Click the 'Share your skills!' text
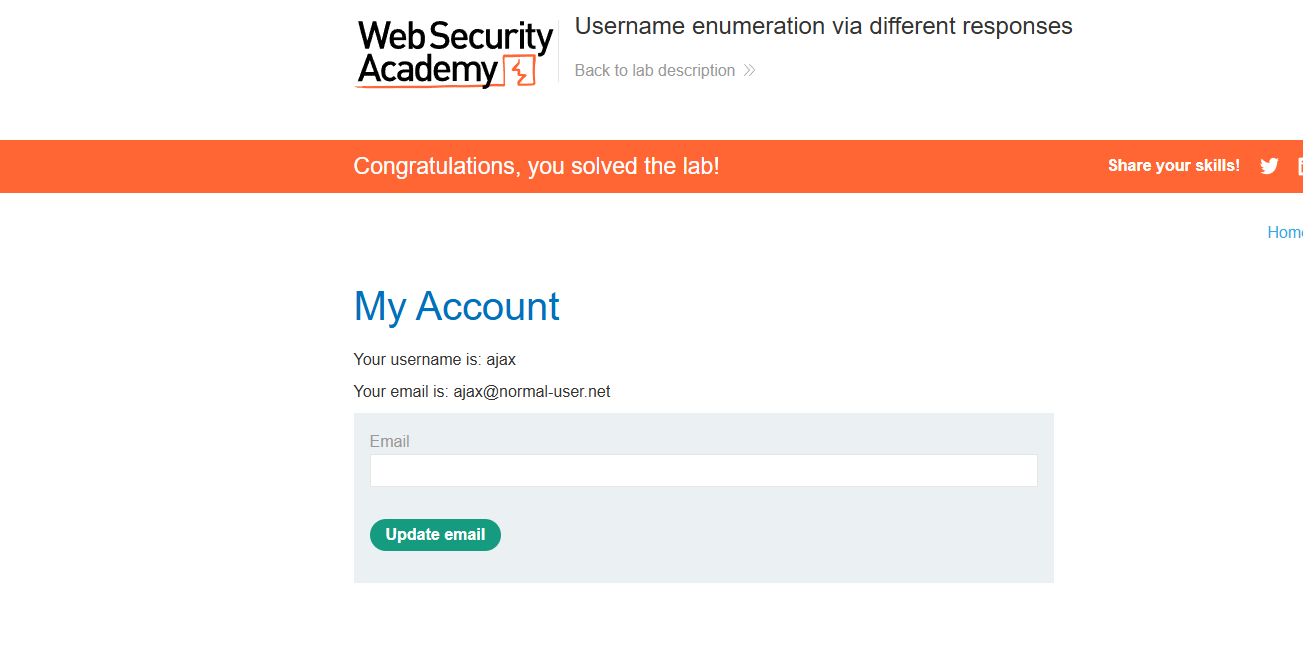Image resolution: width=1303 pixels, height=657 pixels. [1173, 166]
